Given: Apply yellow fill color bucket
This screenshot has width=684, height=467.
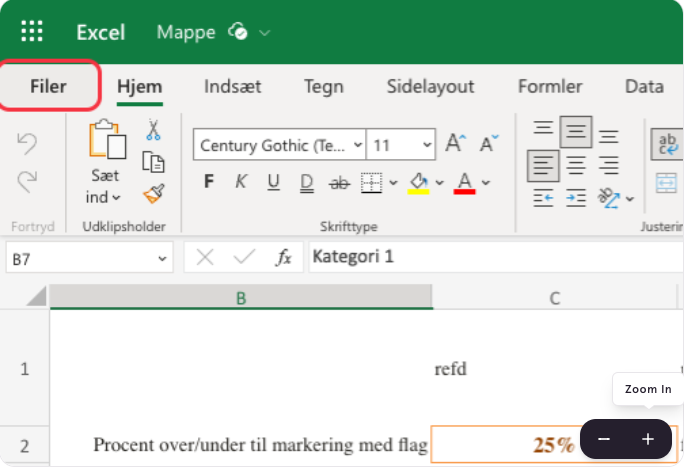Looking at the screenshot, I should coord(418,183).
